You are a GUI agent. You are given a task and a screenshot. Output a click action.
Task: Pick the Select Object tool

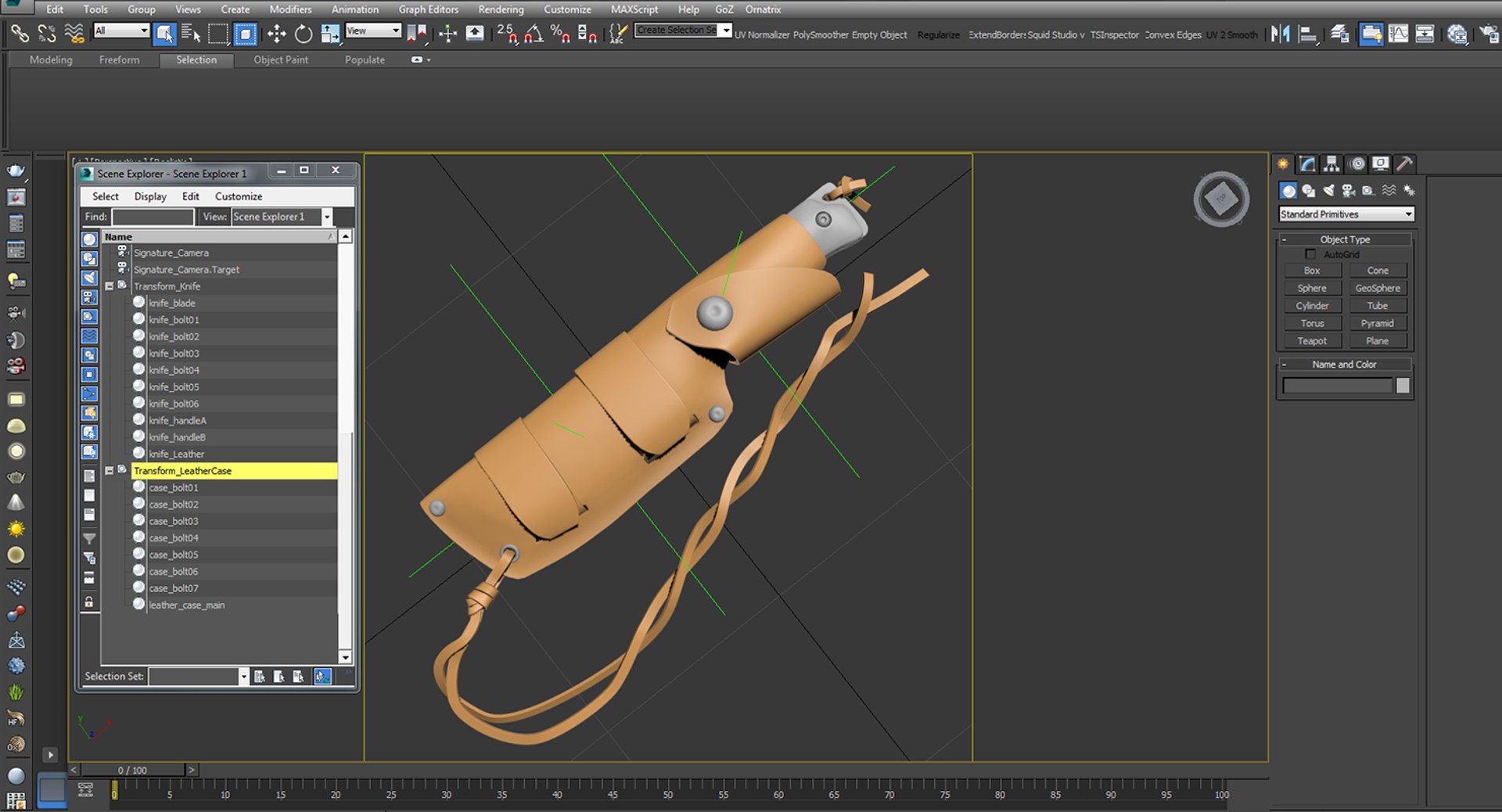164,34
